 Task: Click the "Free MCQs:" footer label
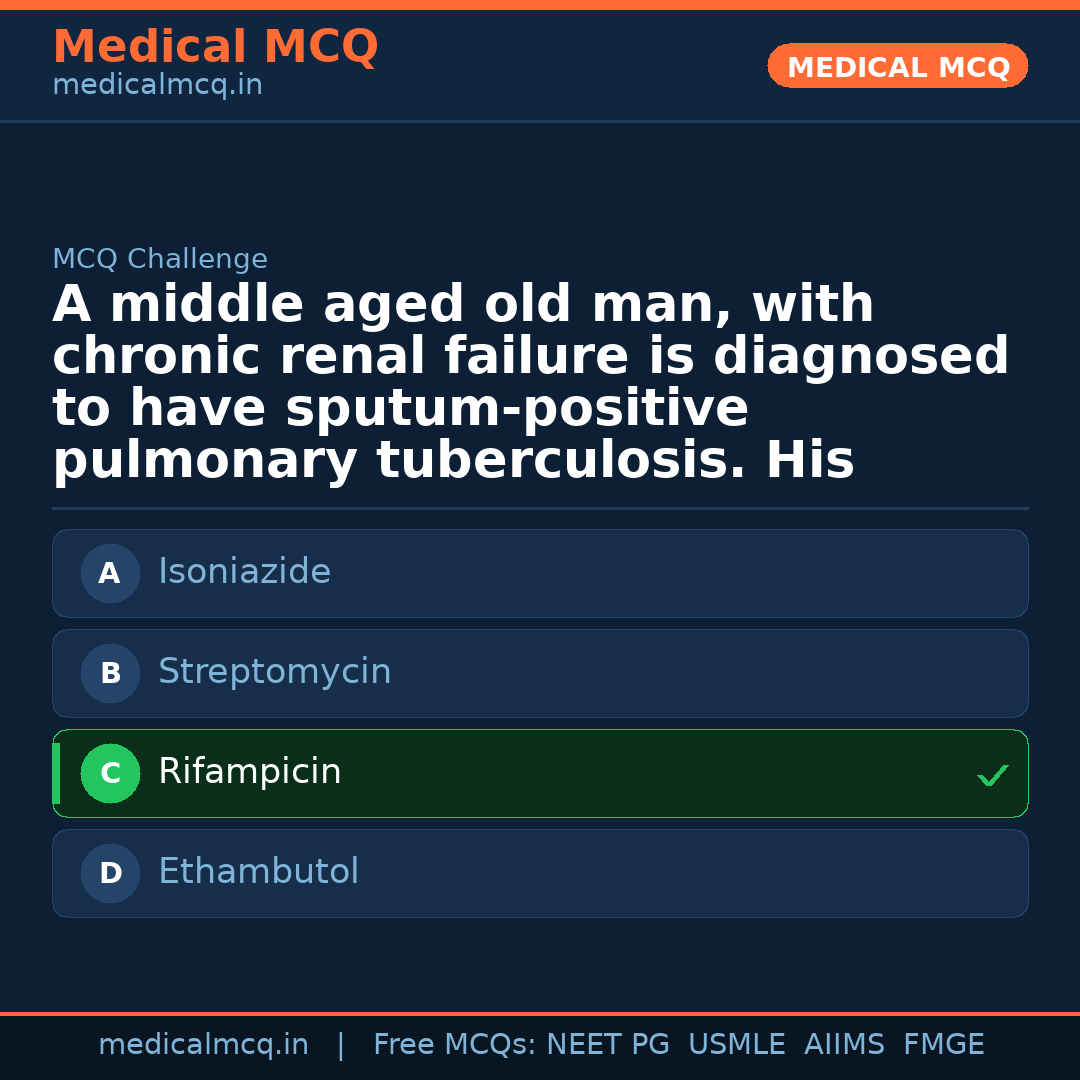tap(455, 1045)
